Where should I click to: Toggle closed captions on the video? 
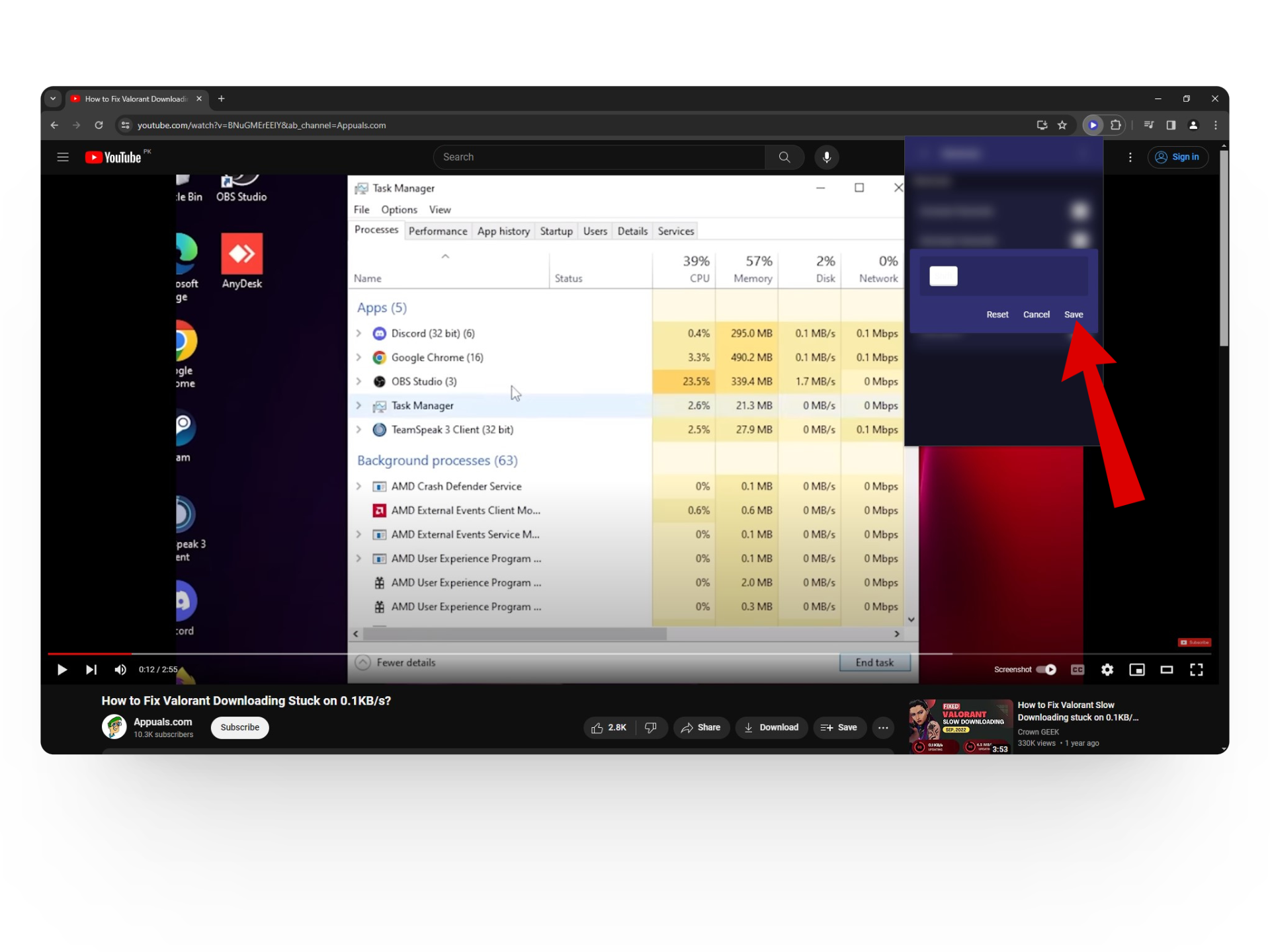coord(1077,670)
